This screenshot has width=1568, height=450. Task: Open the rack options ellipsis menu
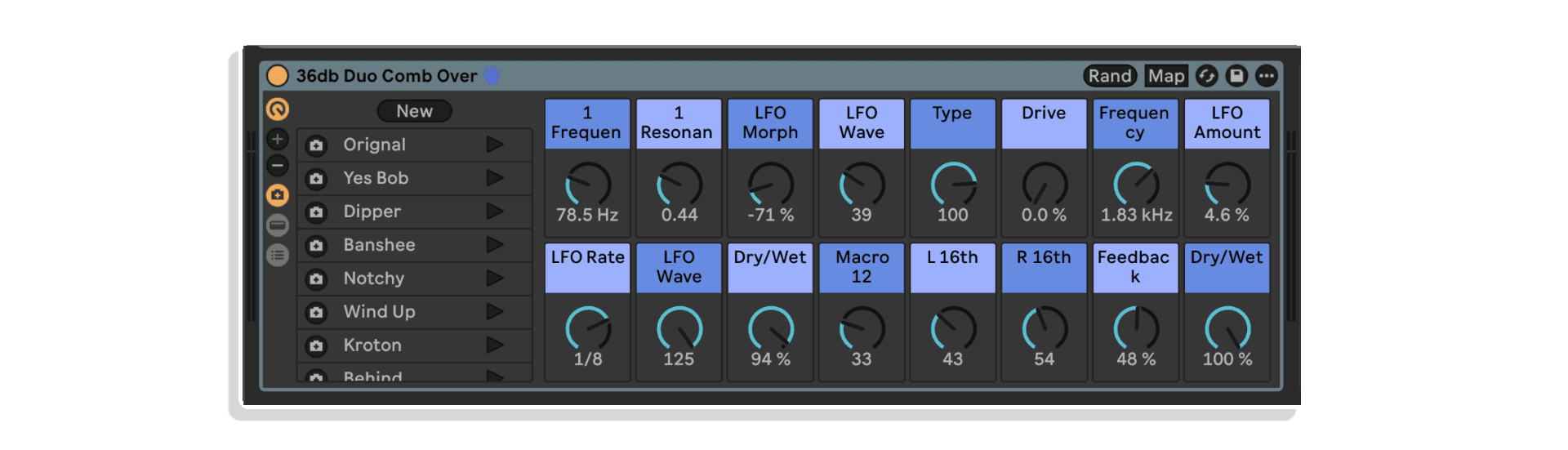(x=1266, y=76)
